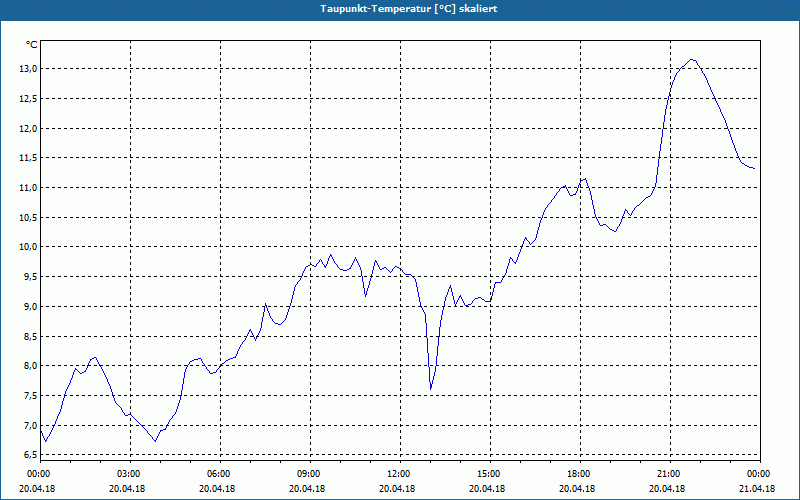Click the sharp curve dip after 12:00
The image size is (800, 500).
point(431,389)
